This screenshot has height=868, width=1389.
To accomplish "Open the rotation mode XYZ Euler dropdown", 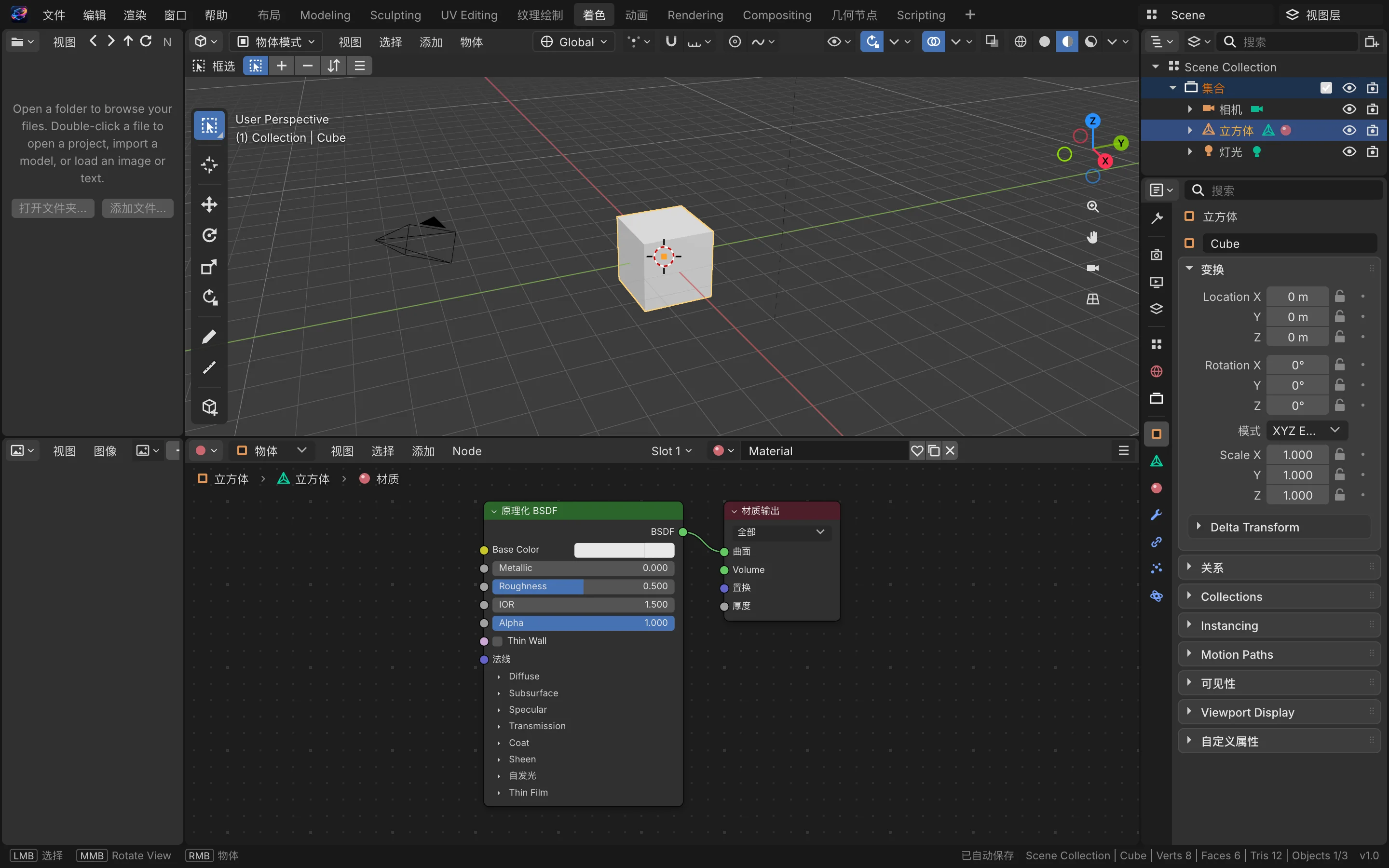I will coord(1307,431).
